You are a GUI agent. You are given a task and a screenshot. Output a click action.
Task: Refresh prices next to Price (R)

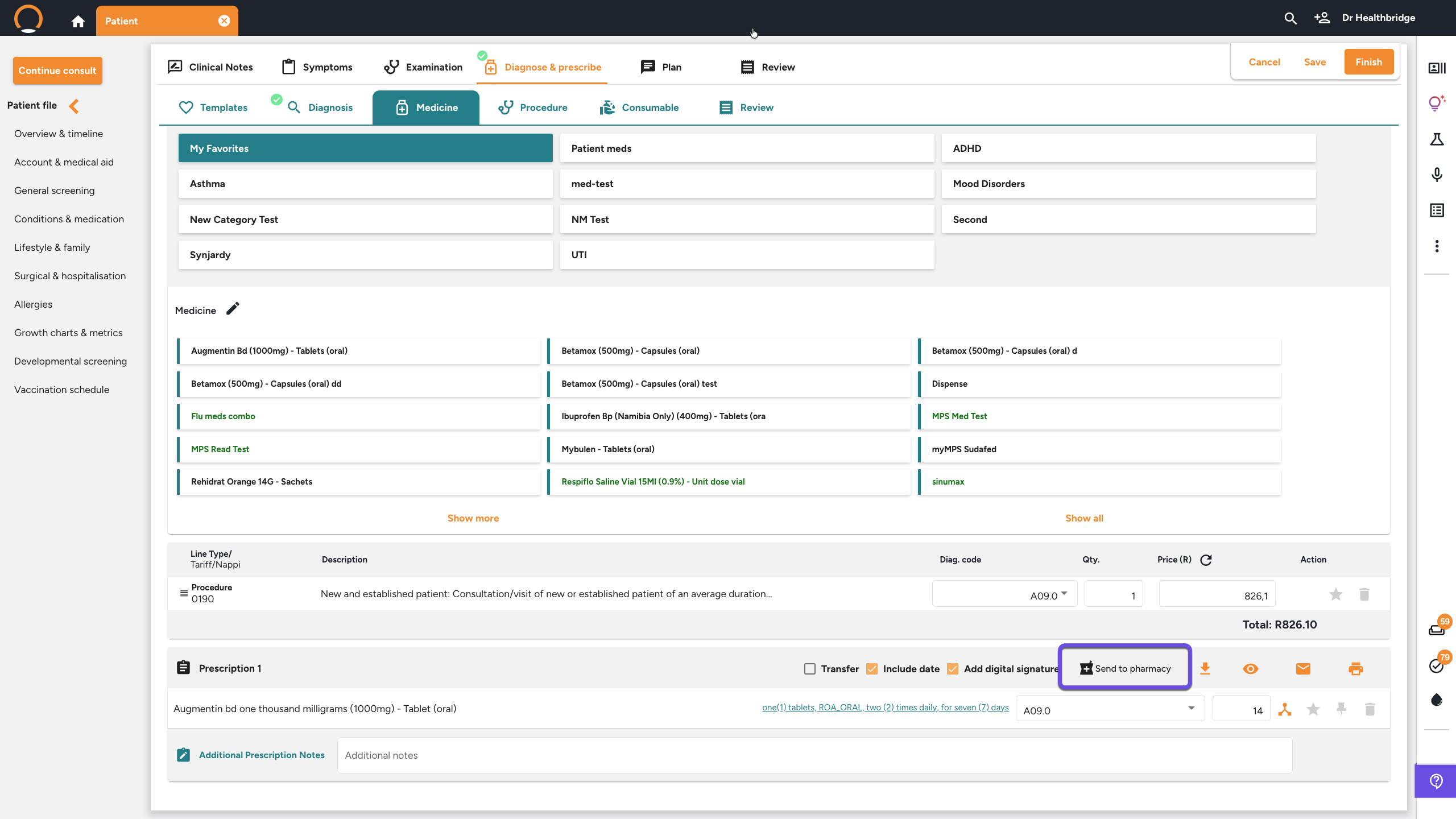coord(1206,560)
